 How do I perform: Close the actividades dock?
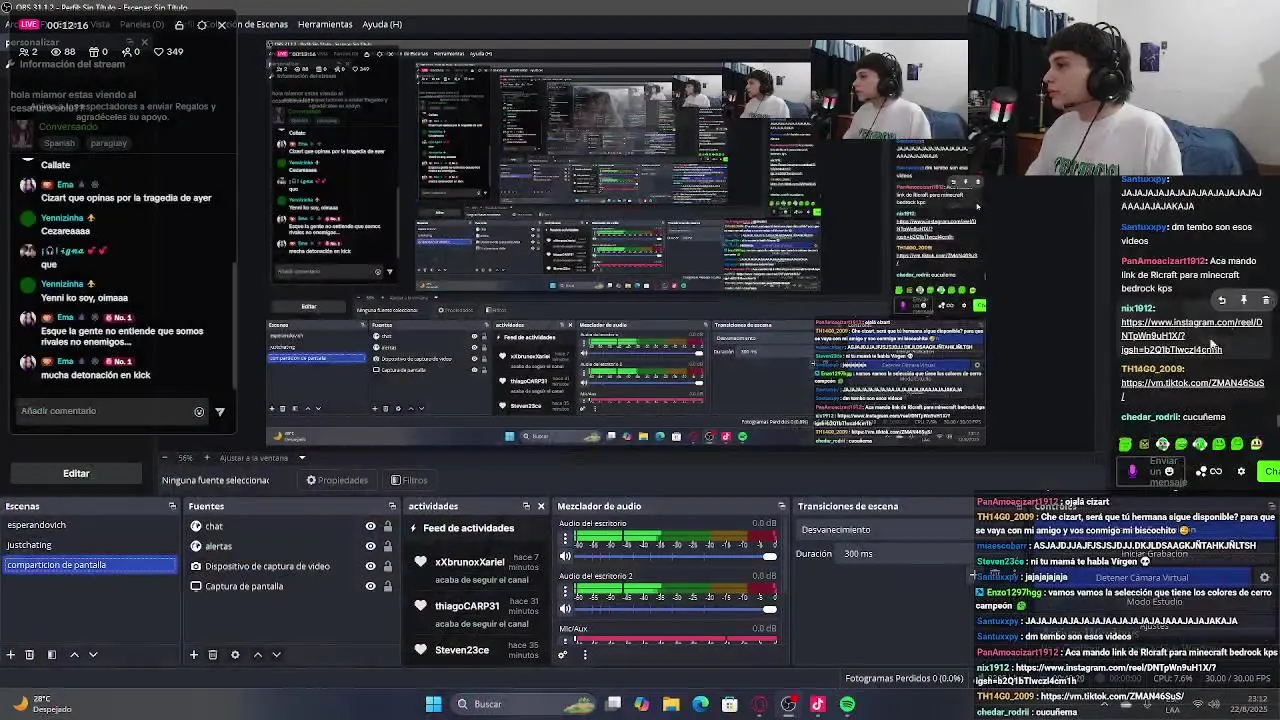(x=541, y=506)
